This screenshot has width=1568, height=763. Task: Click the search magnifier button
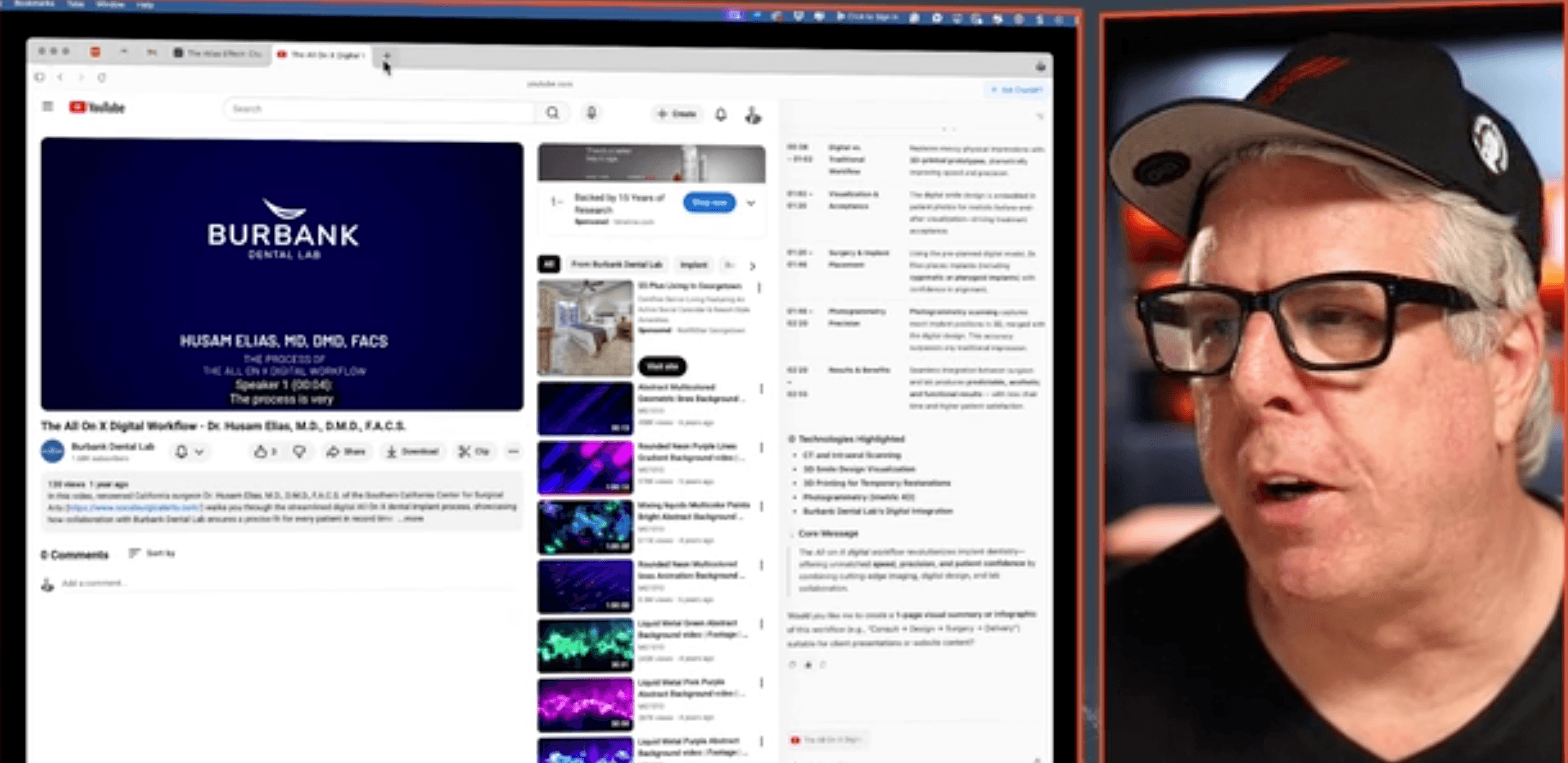[552, 113]
